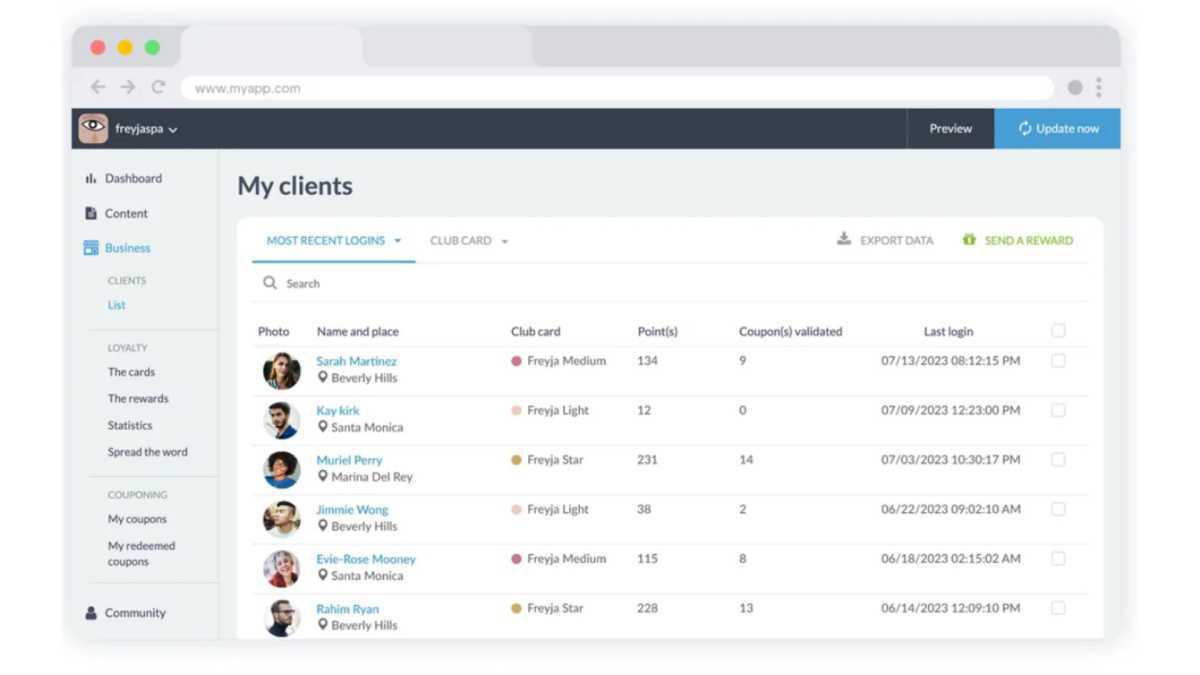
Task: Click the Business storefront icon
Action: tap(91, 248)
